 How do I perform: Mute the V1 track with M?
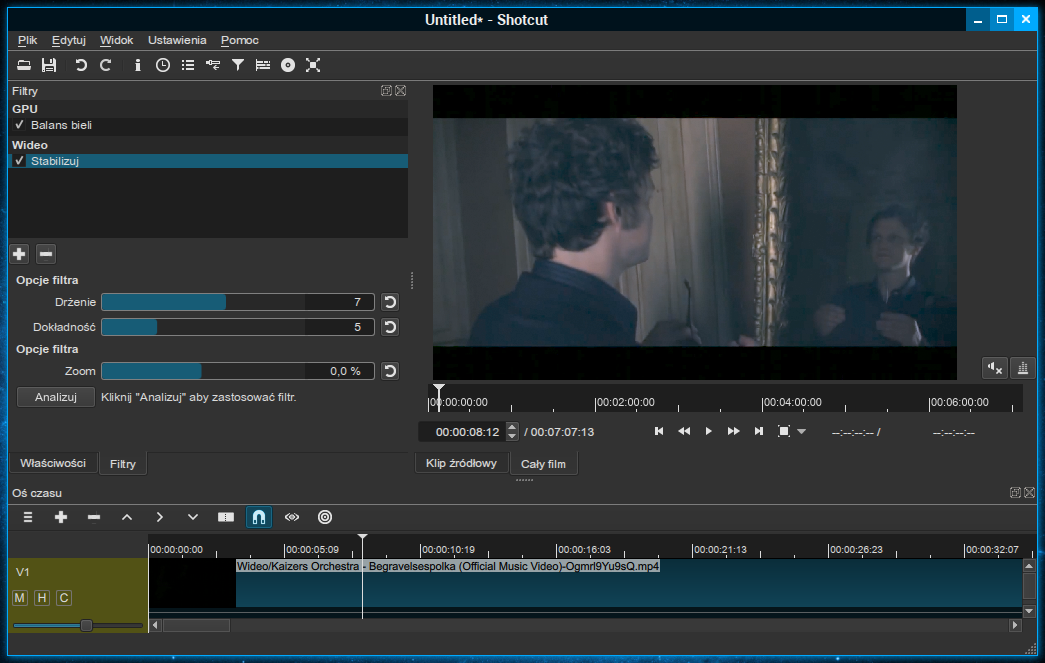(x=20, y=598)
